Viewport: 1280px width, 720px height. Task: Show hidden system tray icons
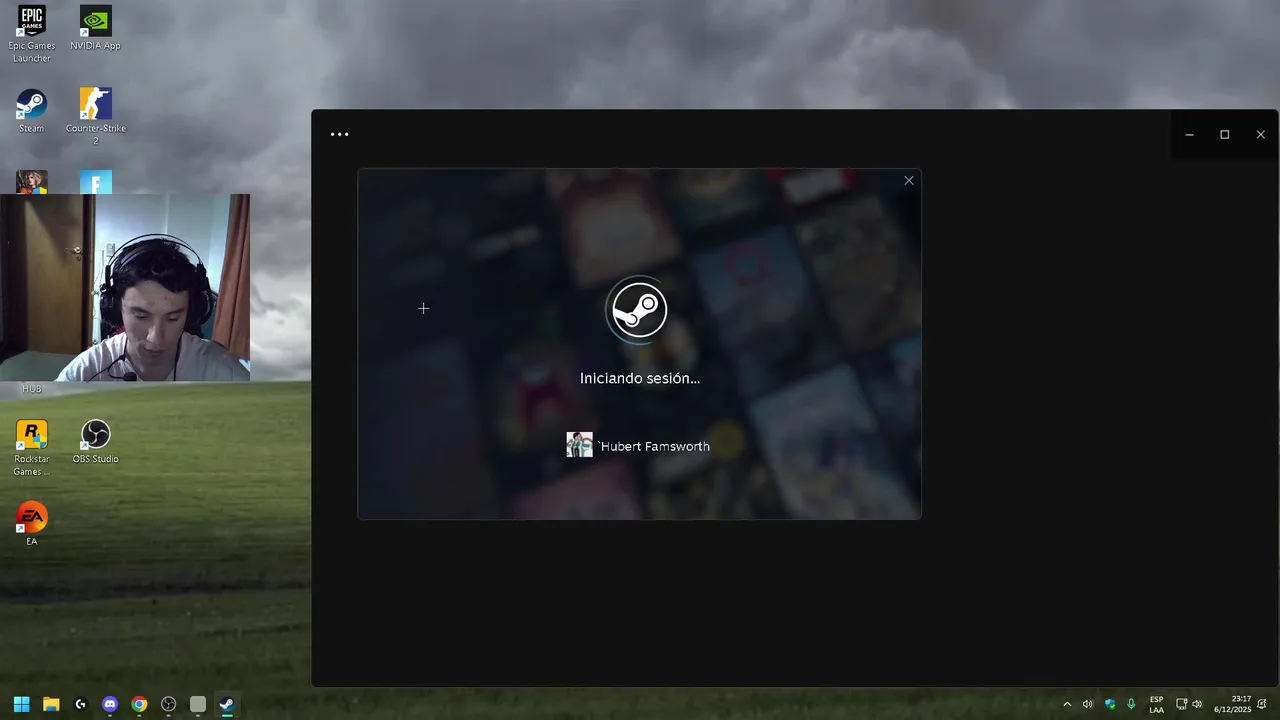(1067, 704)
